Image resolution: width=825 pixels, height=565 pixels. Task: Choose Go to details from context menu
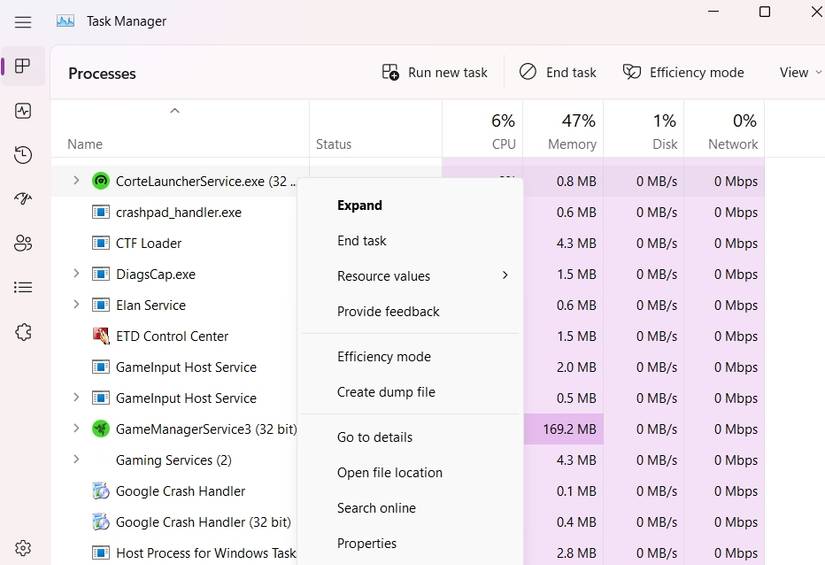click(x=375, y=437)
